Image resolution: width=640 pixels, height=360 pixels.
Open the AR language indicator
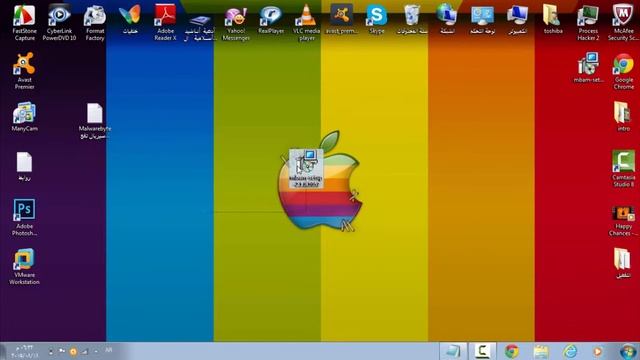pyautogui.click(x=109, y=350)
